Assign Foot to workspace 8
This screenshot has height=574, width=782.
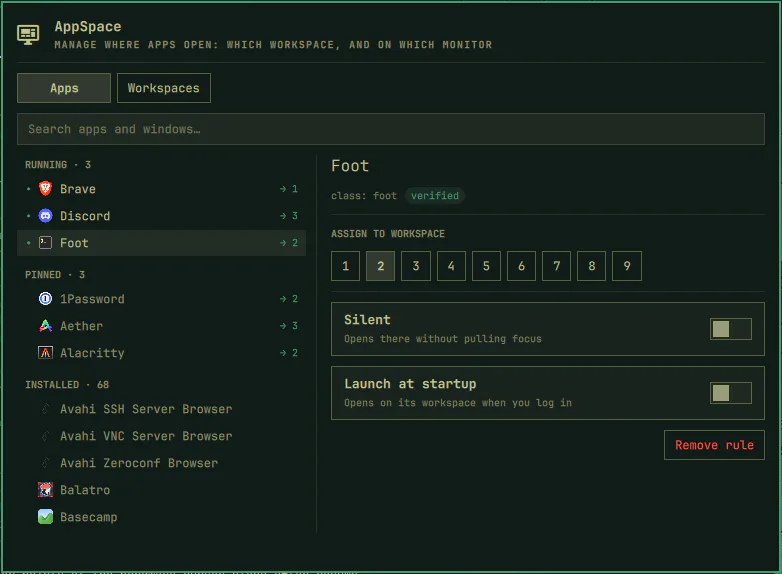point(591,266)
